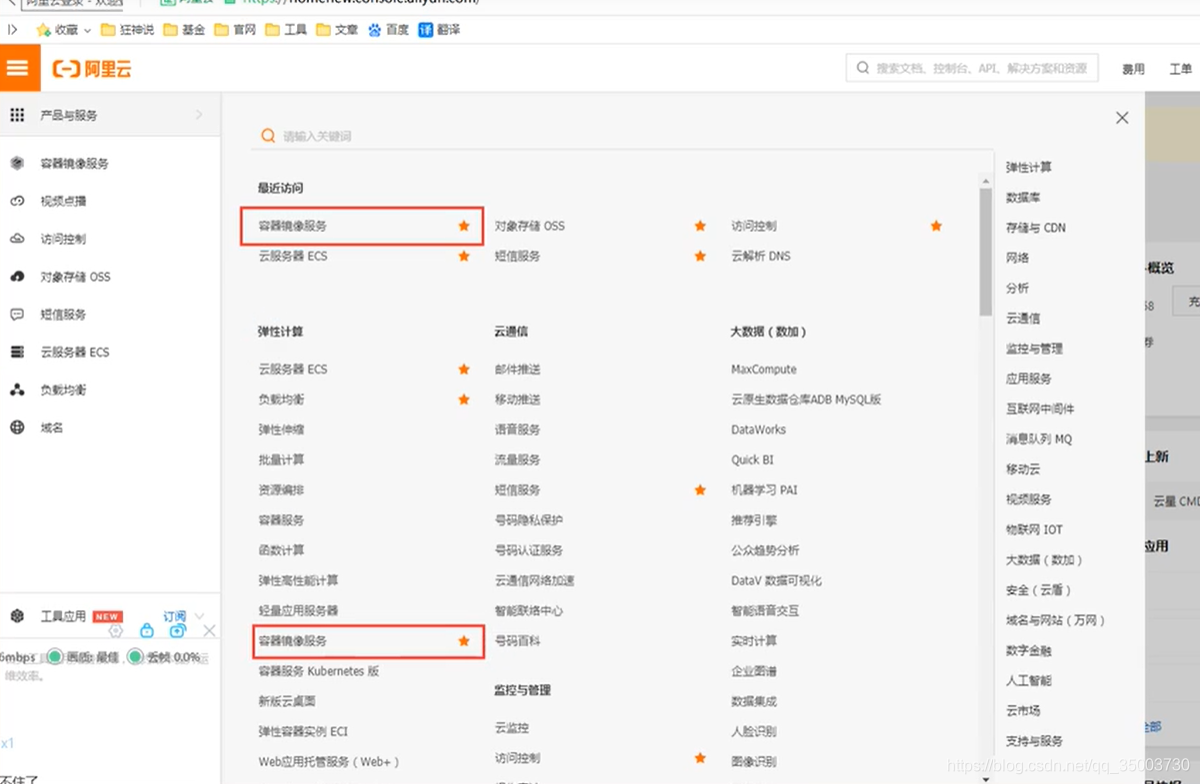Open the 收藏 bookmarks dropdown
Image resolution: width=1200 pixels, height=784 pixels.
pos(64,30)
